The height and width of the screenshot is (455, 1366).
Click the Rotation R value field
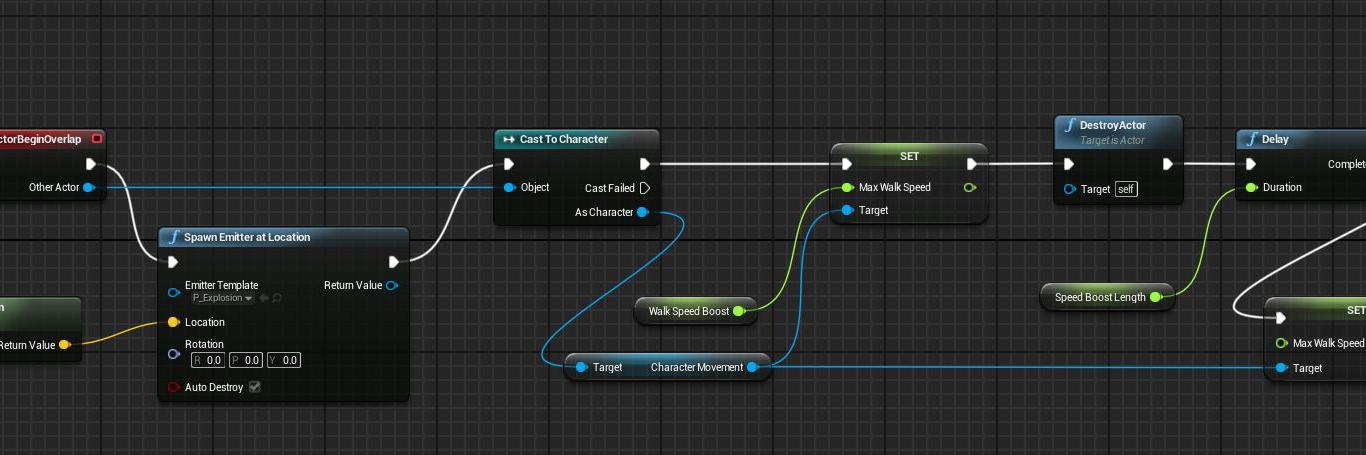(208, 360)
